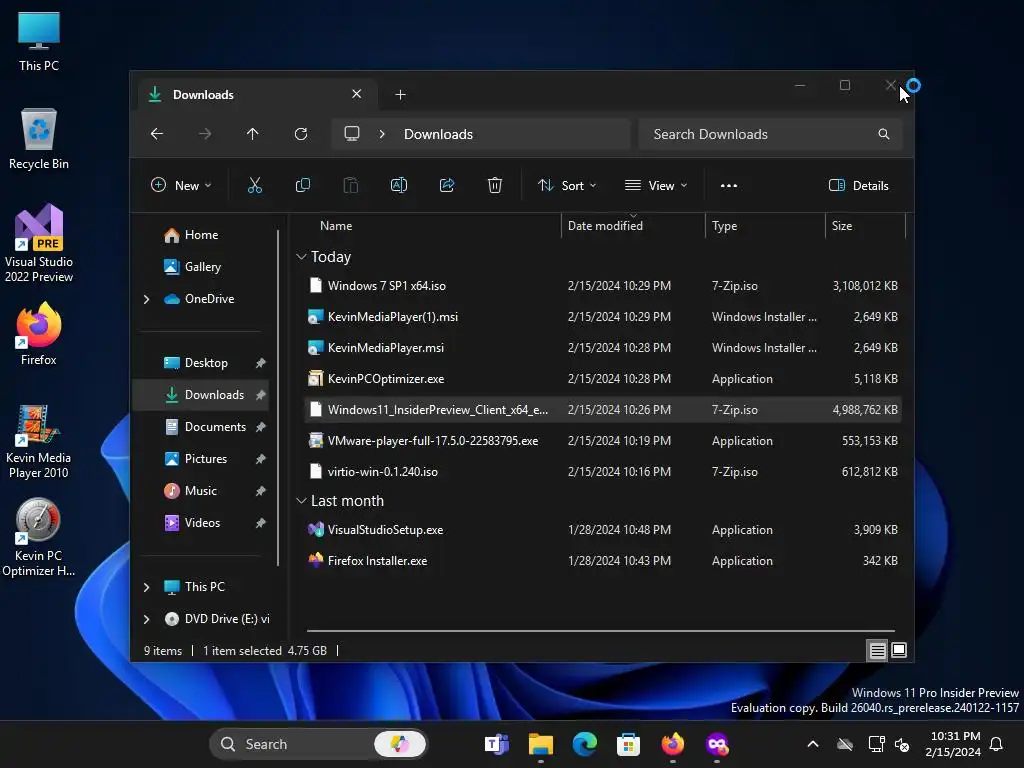Screen dimensions: 1024x768
Task: Go up one folder level
Action: [253, 134]
